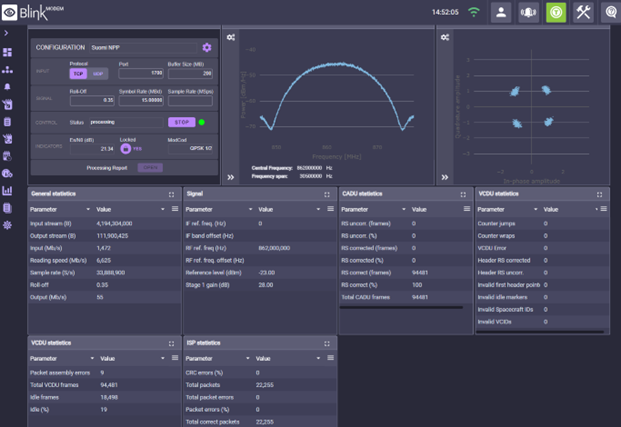Maximize the Signal panel
Image resolution: width=621 pixels, height=427 pixels.
point(327,194)
